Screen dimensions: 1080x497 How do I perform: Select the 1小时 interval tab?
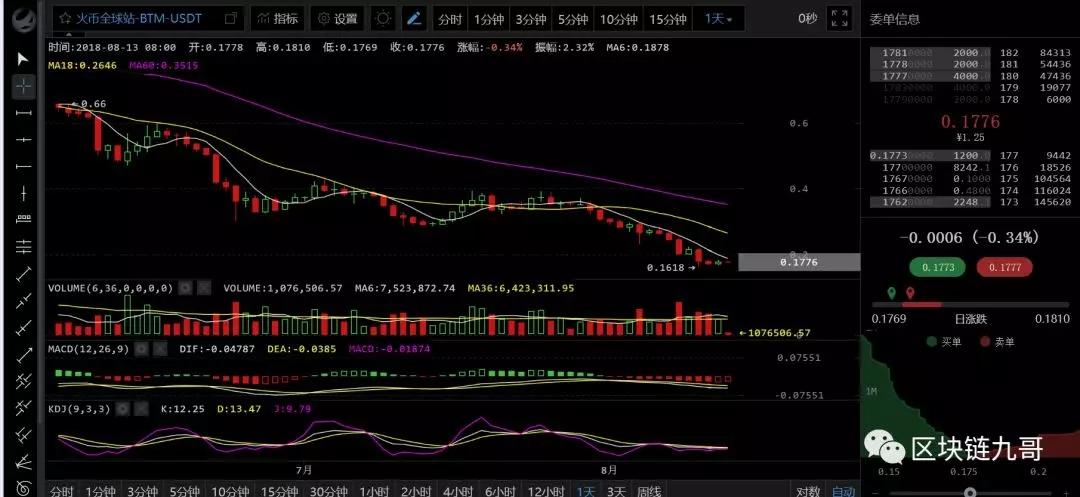tap(375, 489)
